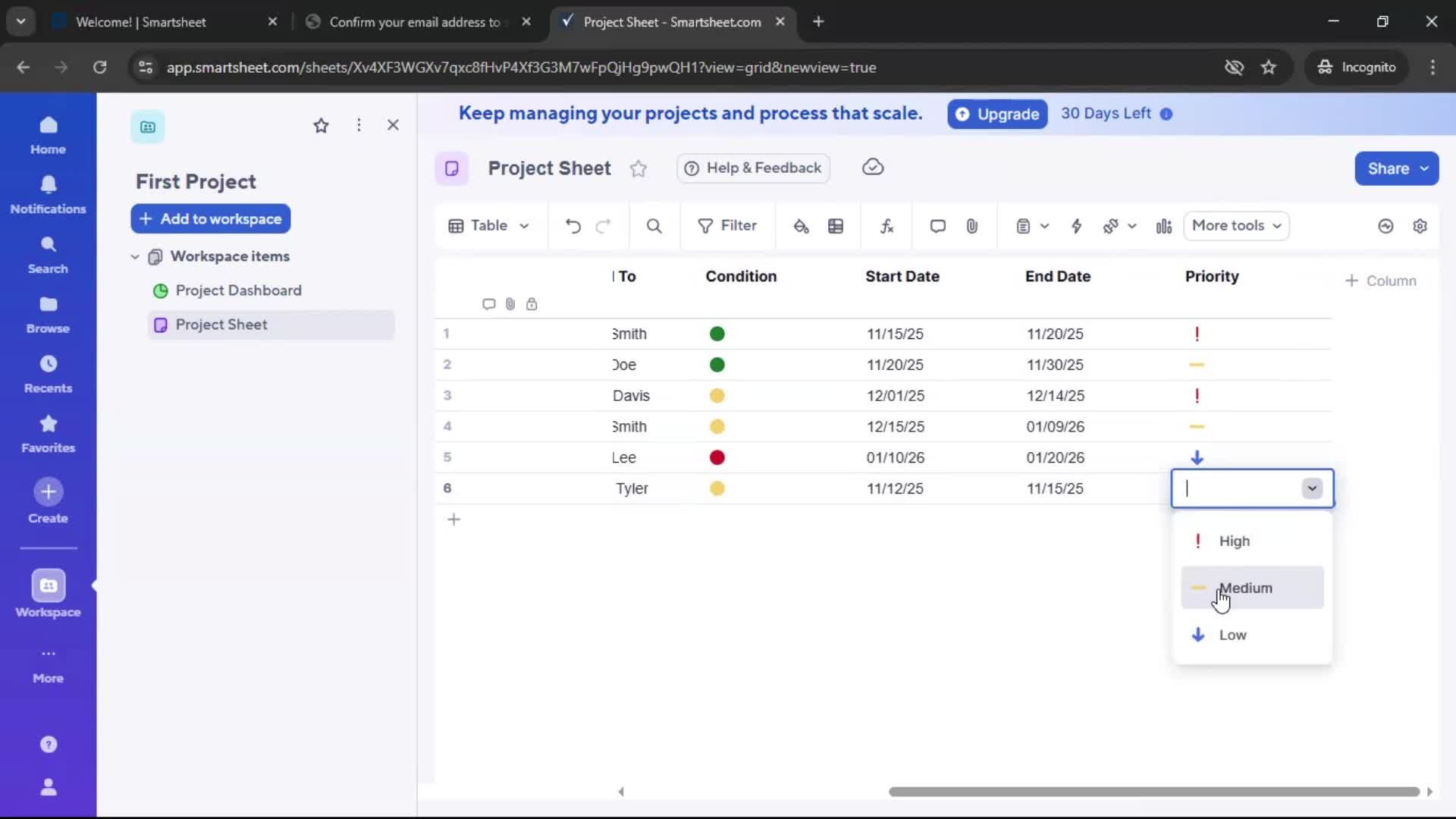1456x819 pixels.
Task: Open the activity log icon
Action: [1385, 226]
